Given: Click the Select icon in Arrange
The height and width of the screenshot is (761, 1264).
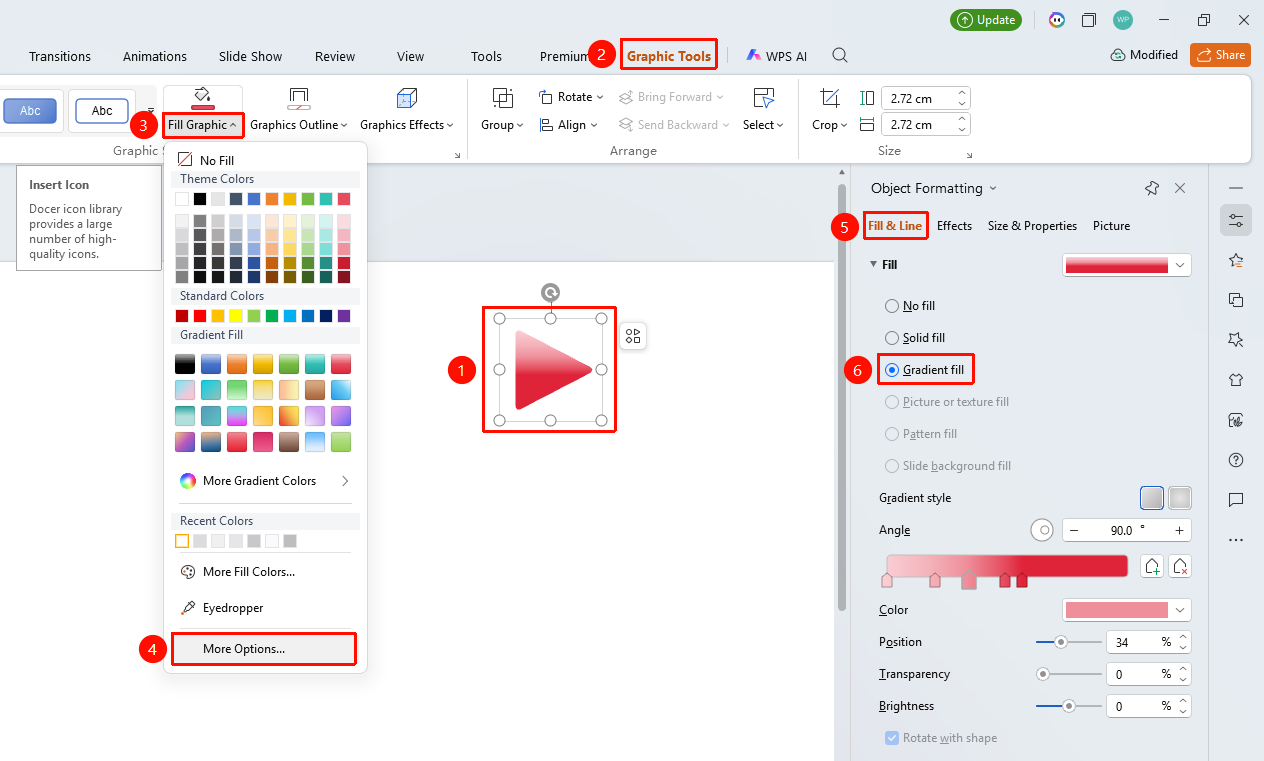Looking at the screenshot, I should [x=763, y=98].
